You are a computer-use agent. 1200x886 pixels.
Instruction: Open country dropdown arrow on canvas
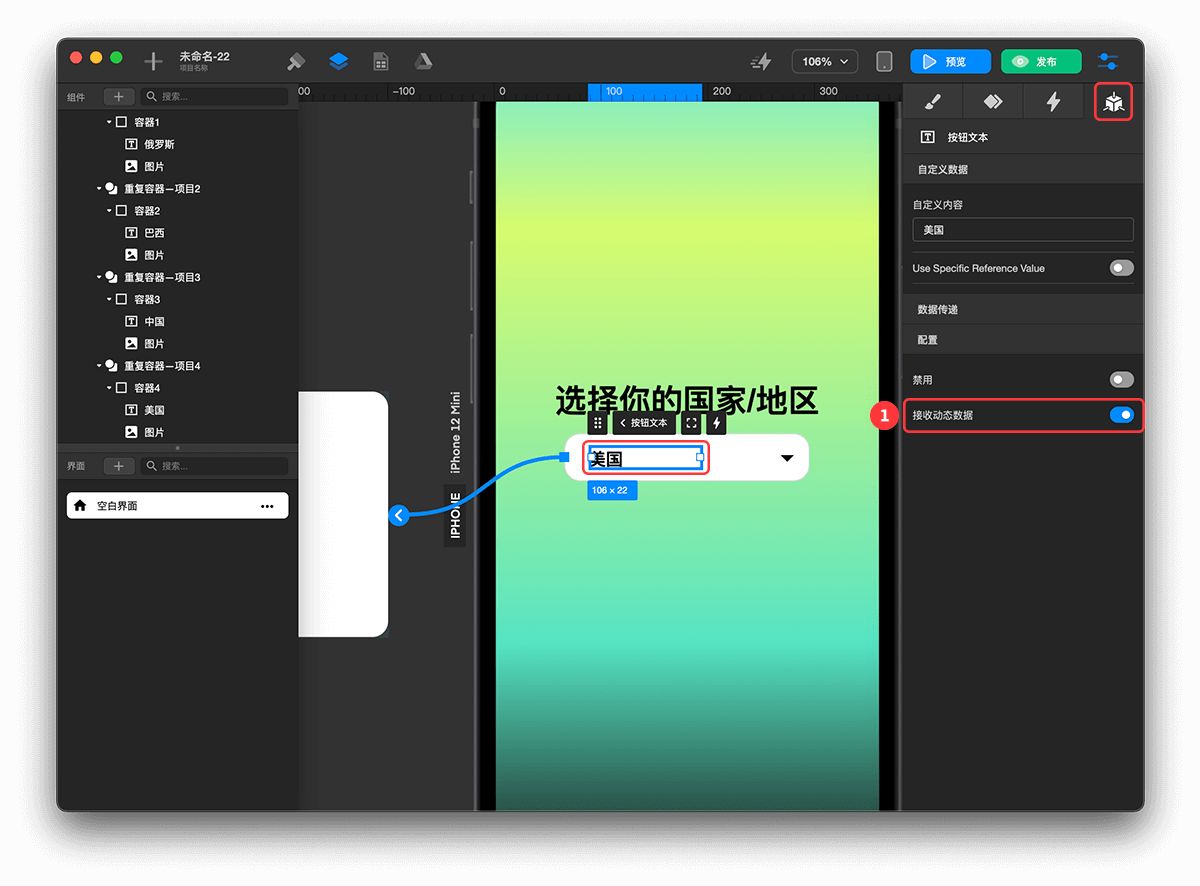click(x=787, y=458)
